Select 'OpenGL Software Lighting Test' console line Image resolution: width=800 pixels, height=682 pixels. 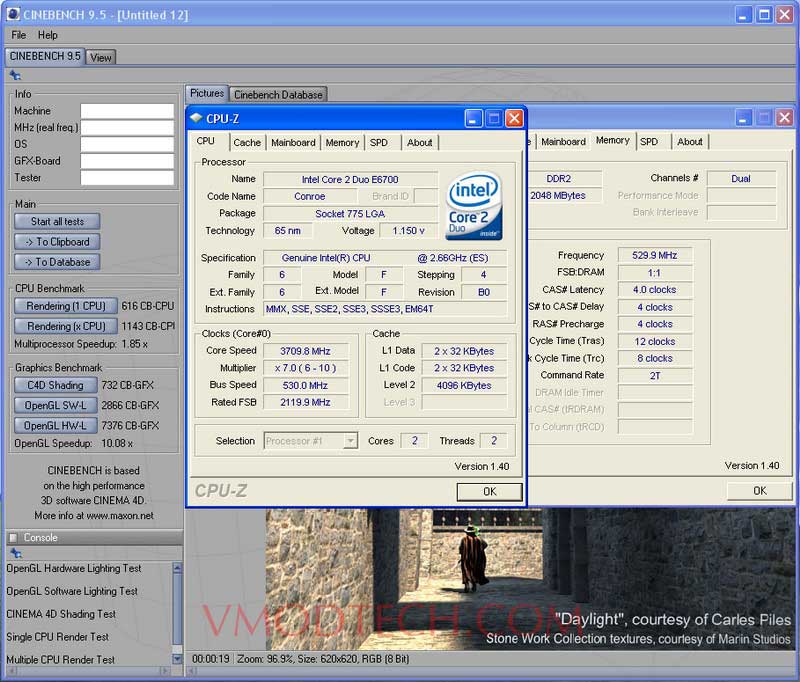click(72, 591)
